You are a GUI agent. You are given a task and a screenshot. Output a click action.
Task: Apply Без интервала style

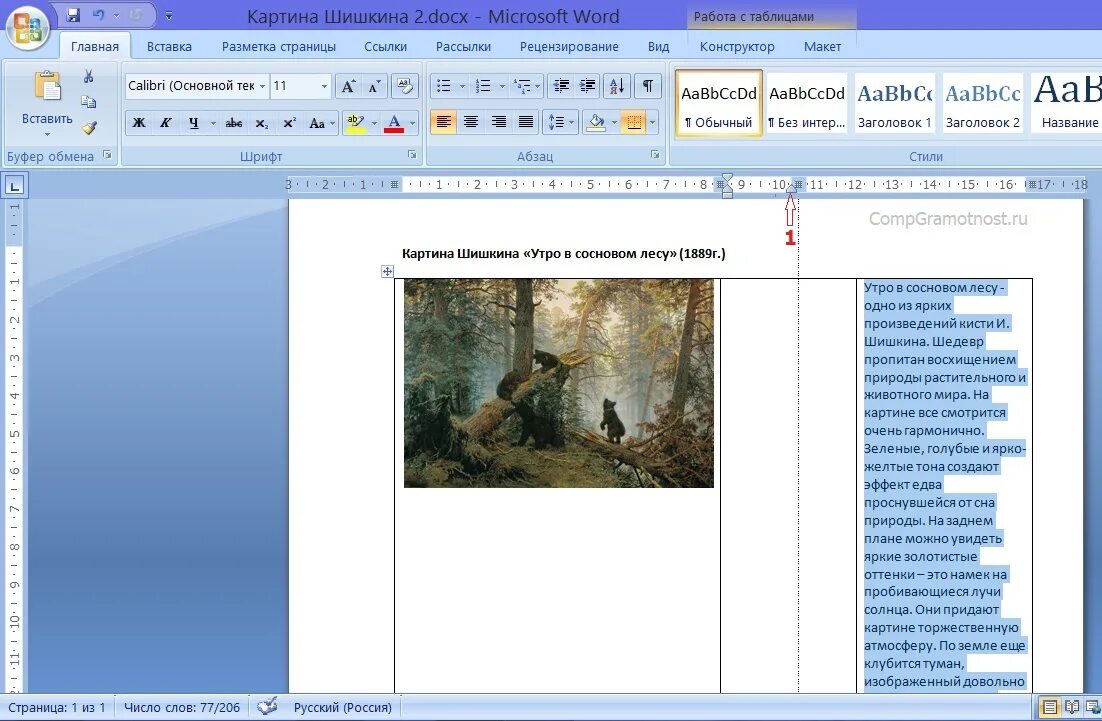pos(807,103)
